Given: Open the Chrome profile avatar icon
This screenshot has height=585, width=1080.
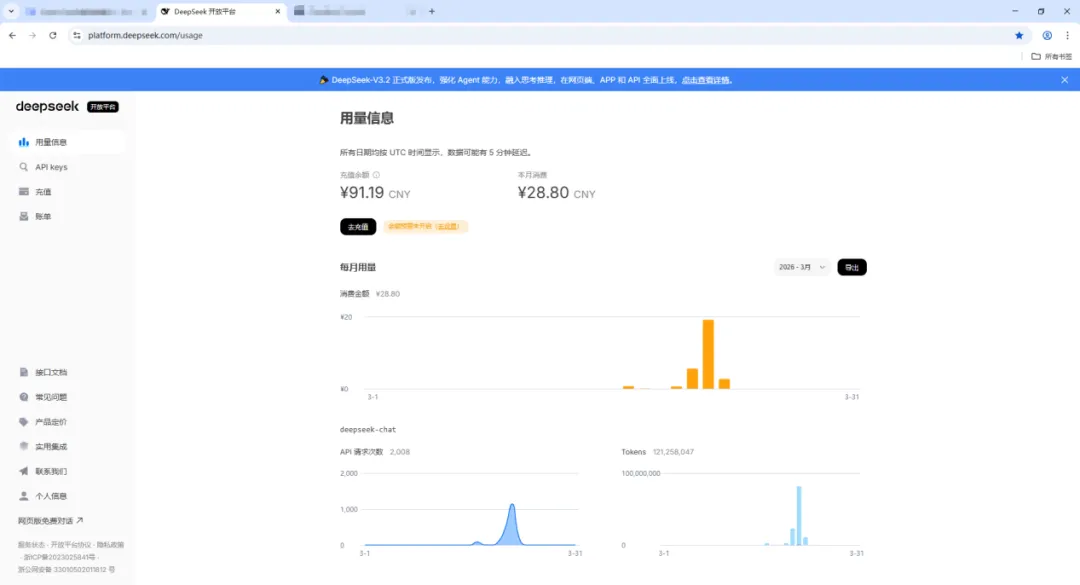Looking at the screenshot, I should pyautogui.click(x=1047, y=35).
